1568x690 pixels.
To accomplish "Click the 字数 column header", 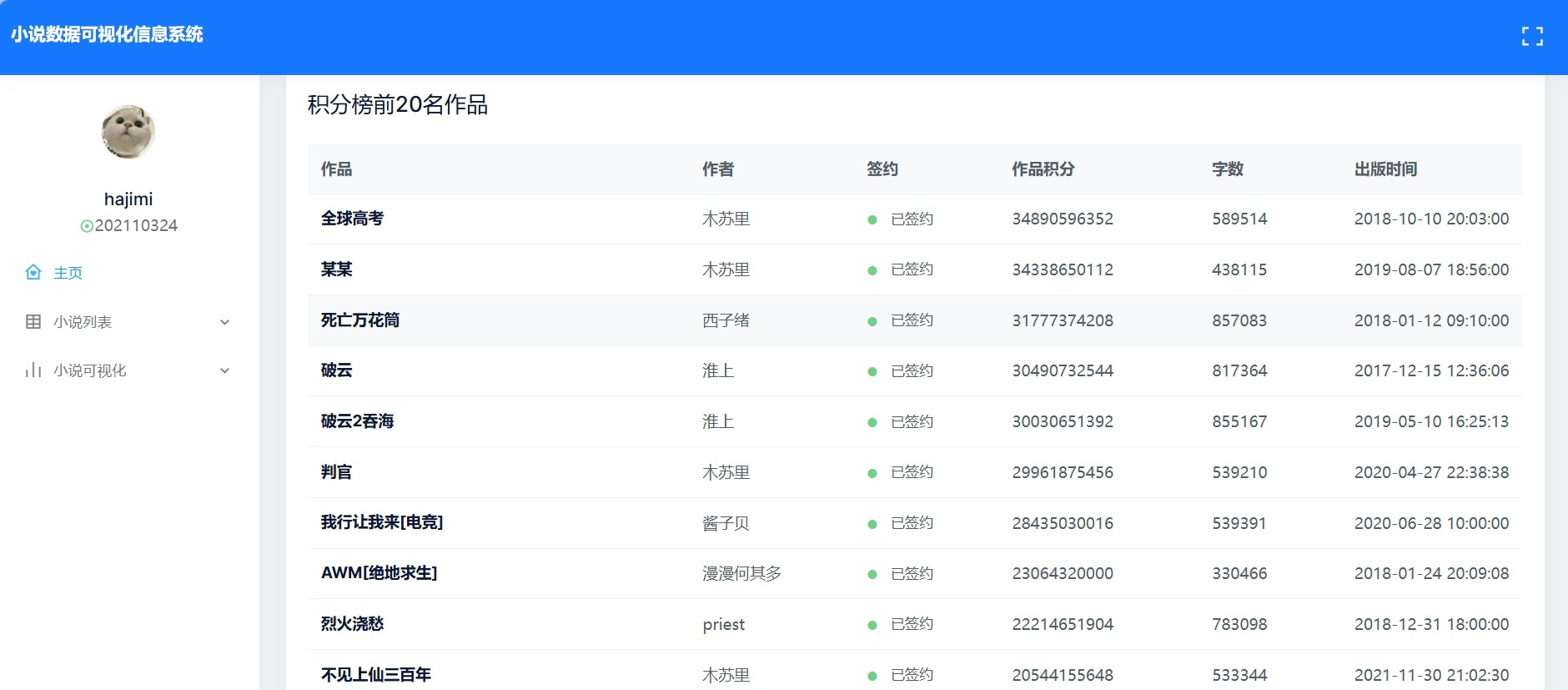I will pos(1228,169).
